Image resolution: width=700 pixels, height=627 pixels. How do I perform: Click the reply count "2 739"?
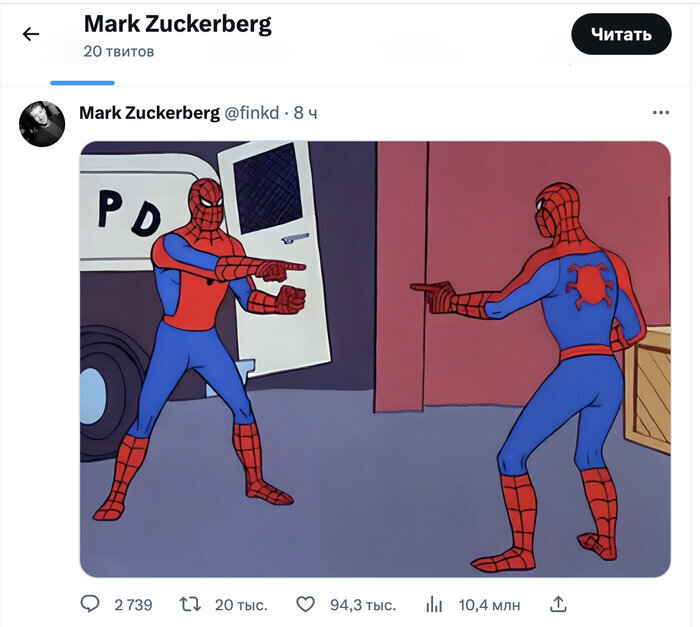click(x=133, y=605)
